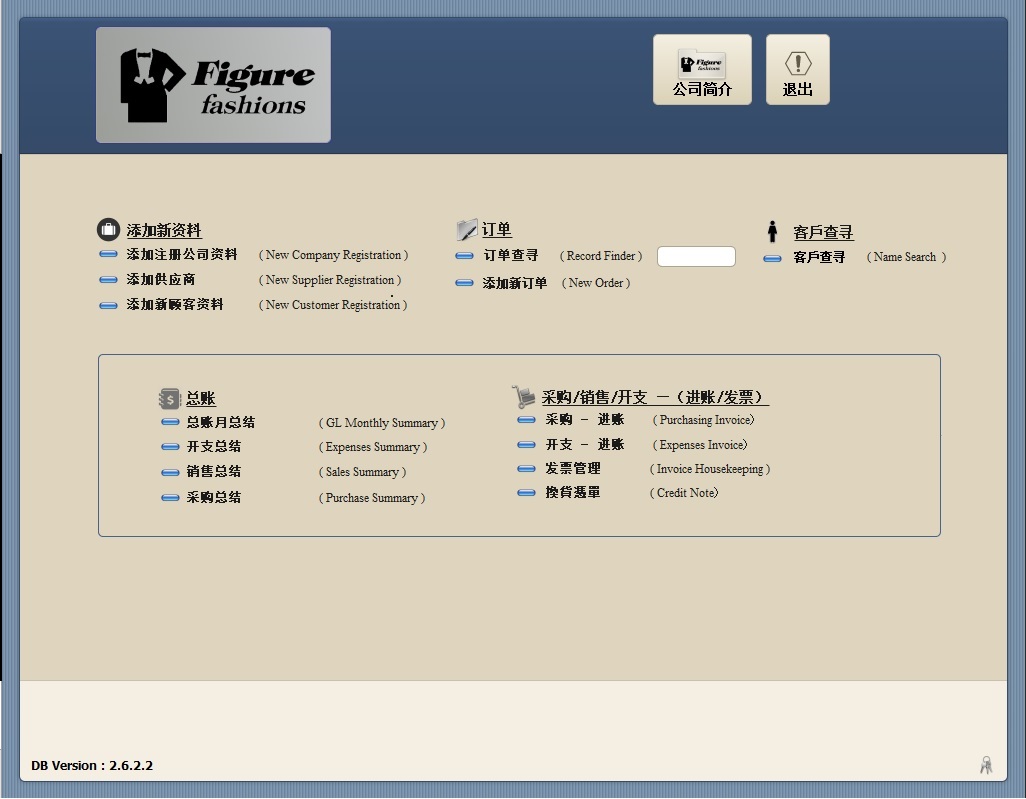Click the blue bullet for New Supplier Registration
Viewport: 1026px width, 799px height.
[x=109, y=280]
